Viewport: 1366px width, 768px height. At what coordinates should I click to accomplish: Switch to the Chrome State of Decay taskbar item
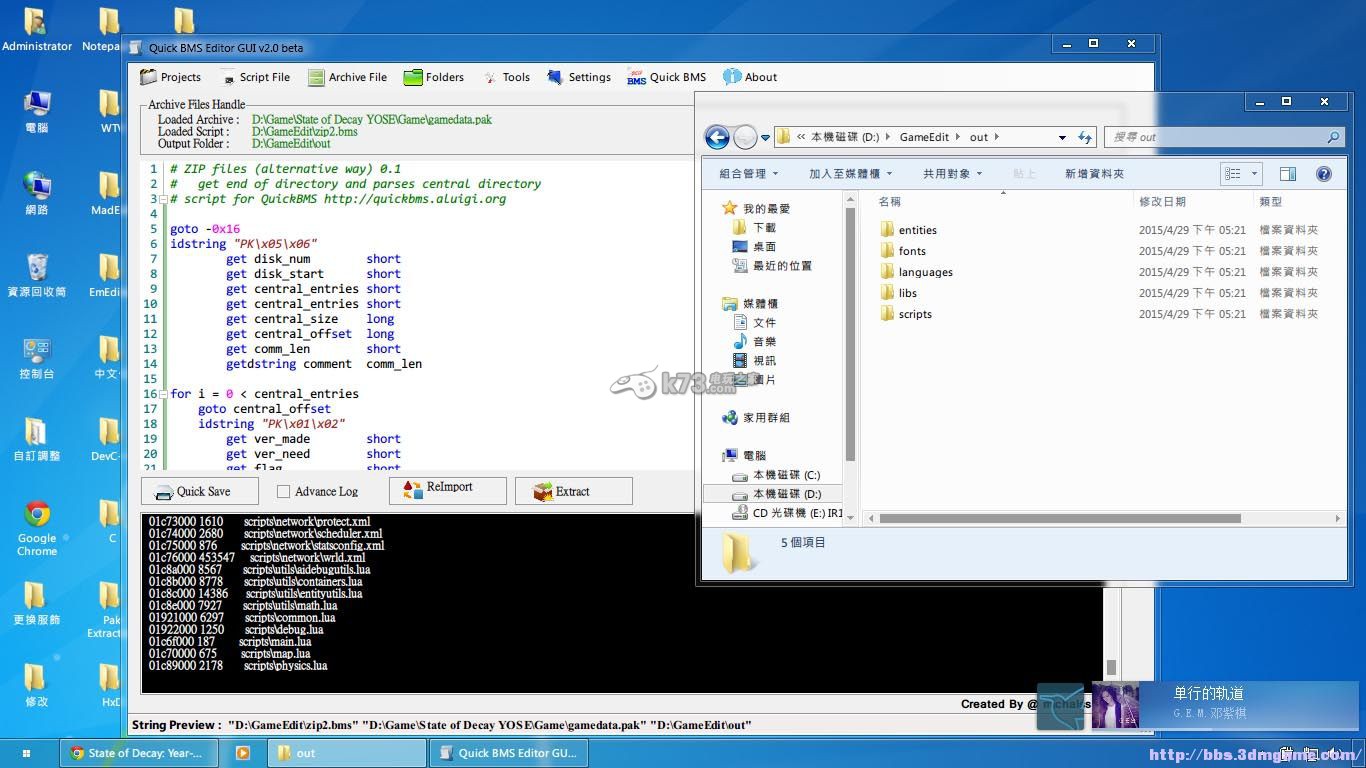click(x=138, y=753)
